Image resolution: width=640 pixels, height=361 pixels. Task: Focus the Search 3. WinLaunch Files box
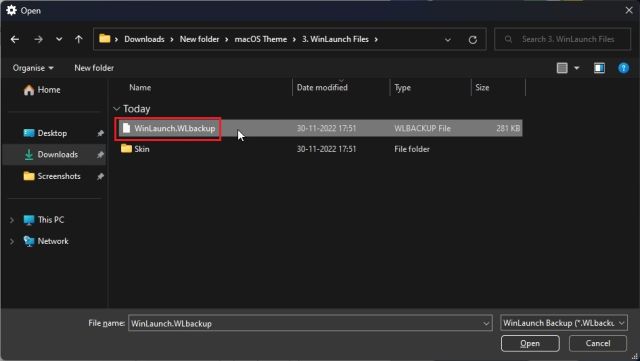pos(562,39)
